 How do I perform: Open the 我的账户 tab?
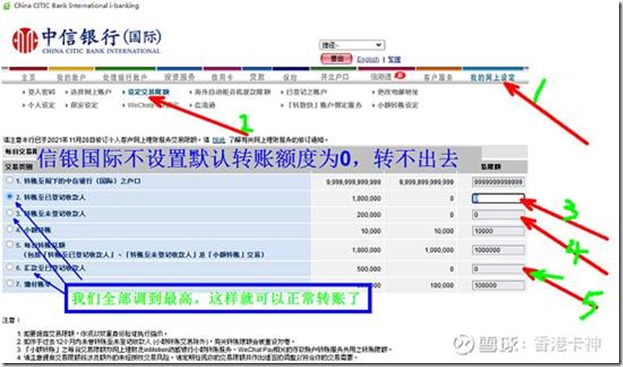71,77
